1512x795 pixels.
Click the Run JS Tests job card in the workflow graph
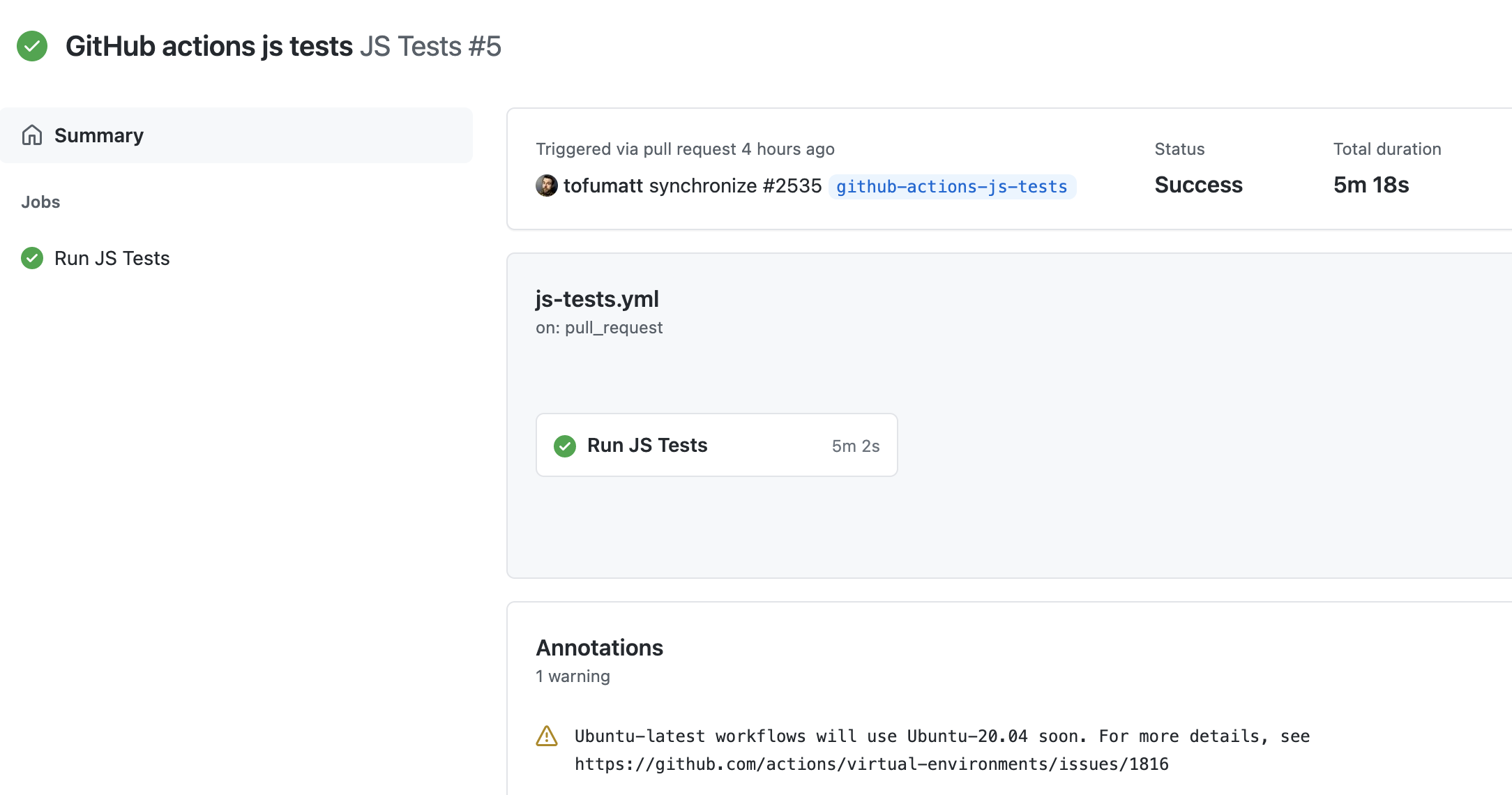(717, 445)
